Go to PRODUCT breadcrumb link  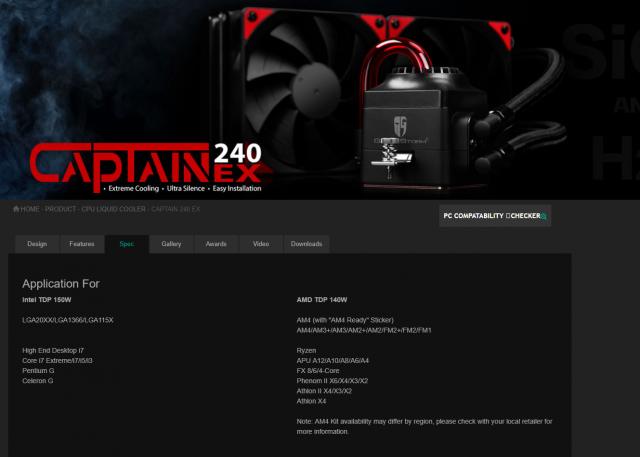(x=60, y=209)
